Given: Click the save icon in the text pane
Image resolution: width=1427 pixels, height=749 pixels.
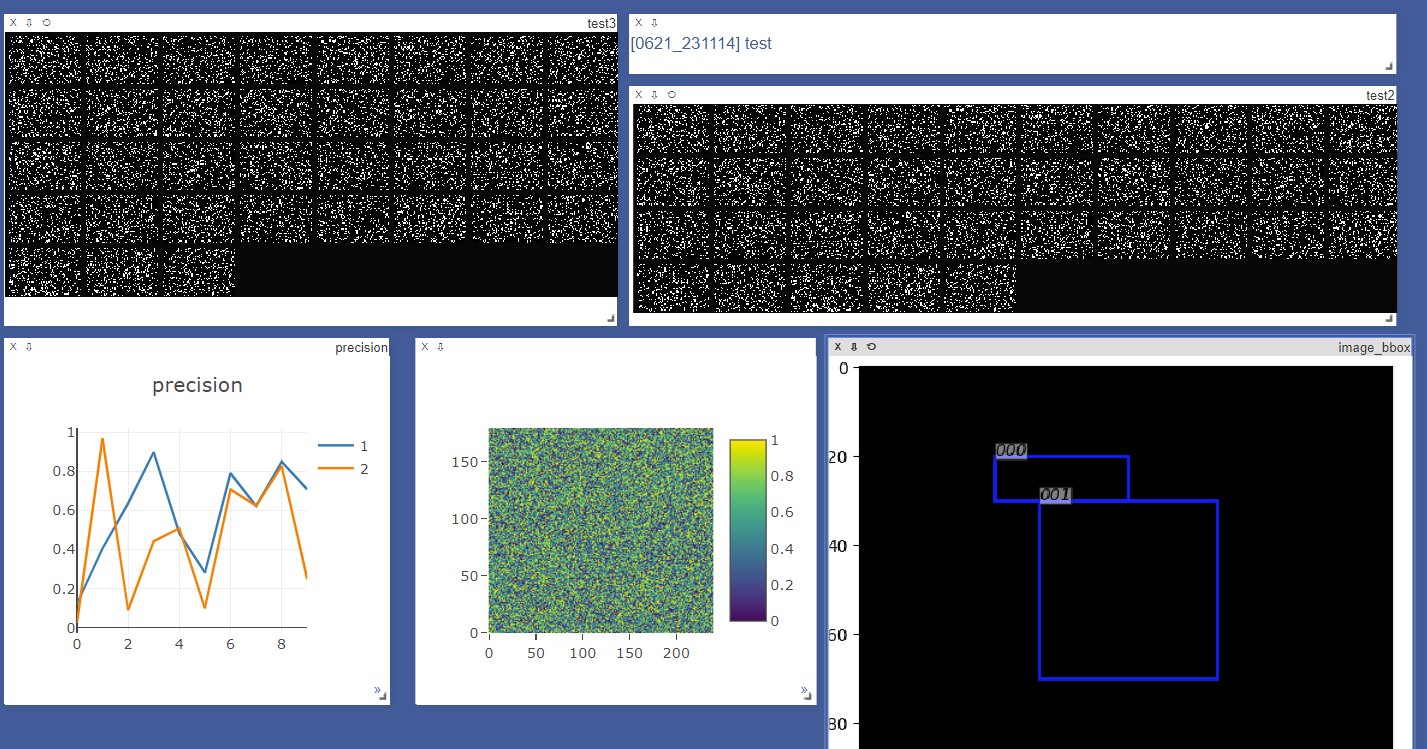Looking at the screenshot, I should [654, 22].
